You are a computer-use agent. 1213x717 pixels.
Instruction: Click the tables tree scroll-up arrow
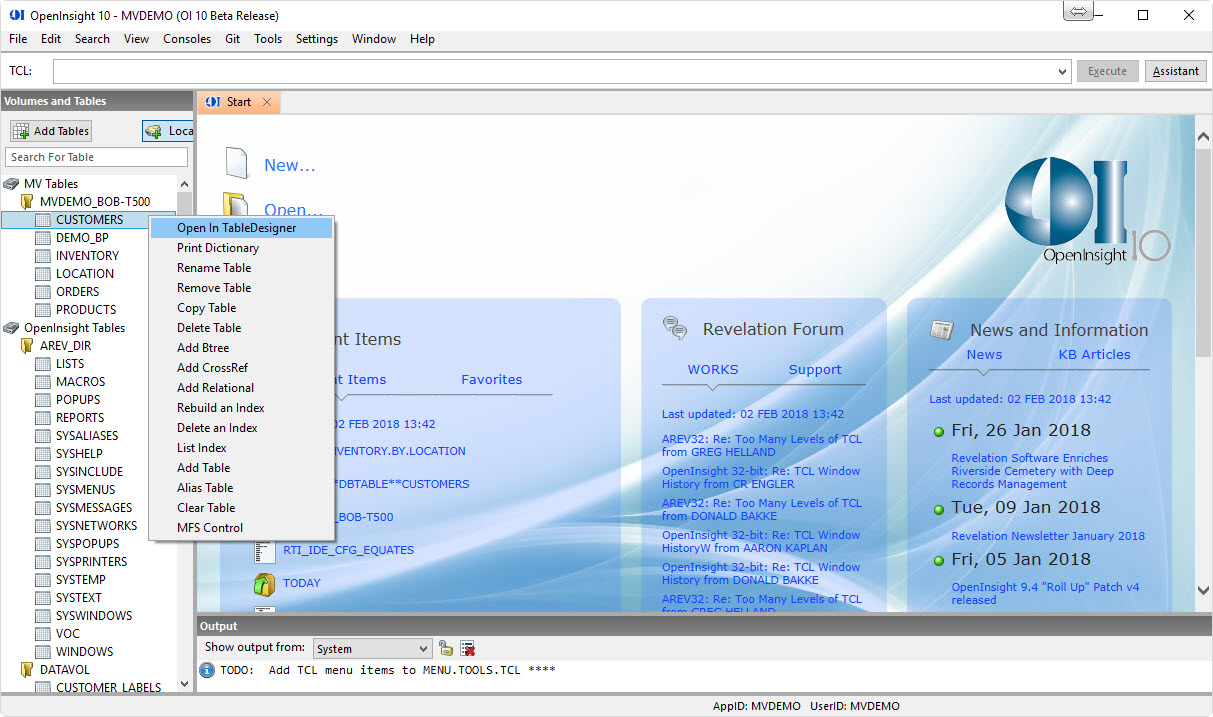[x=184, y=184]
